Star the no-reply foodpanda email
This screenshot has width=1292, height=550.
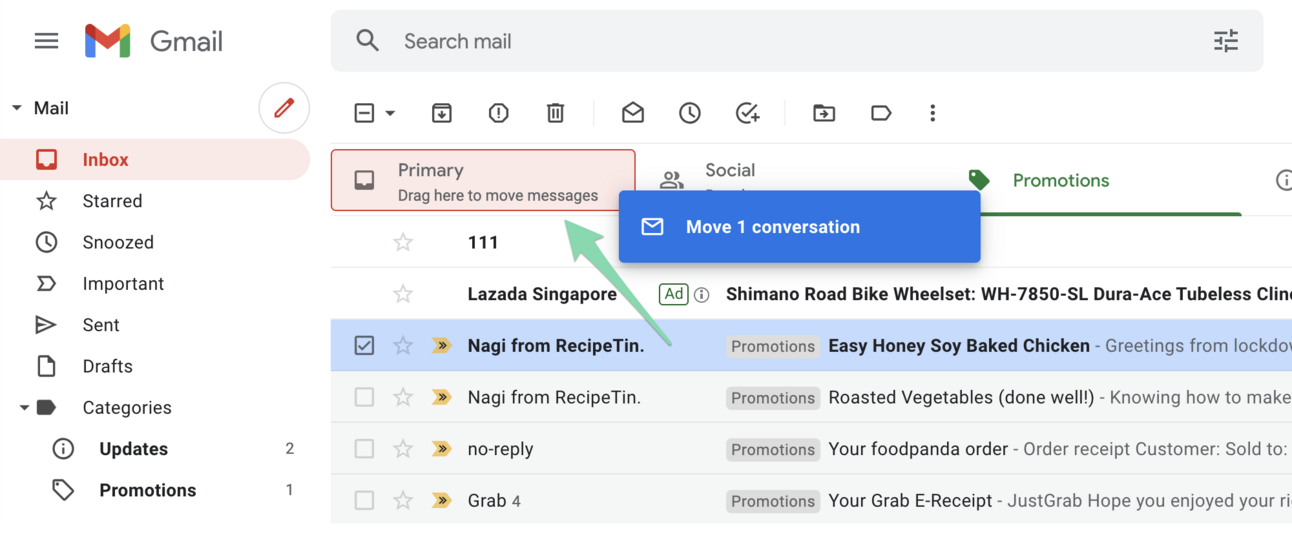tap(403, 449)
